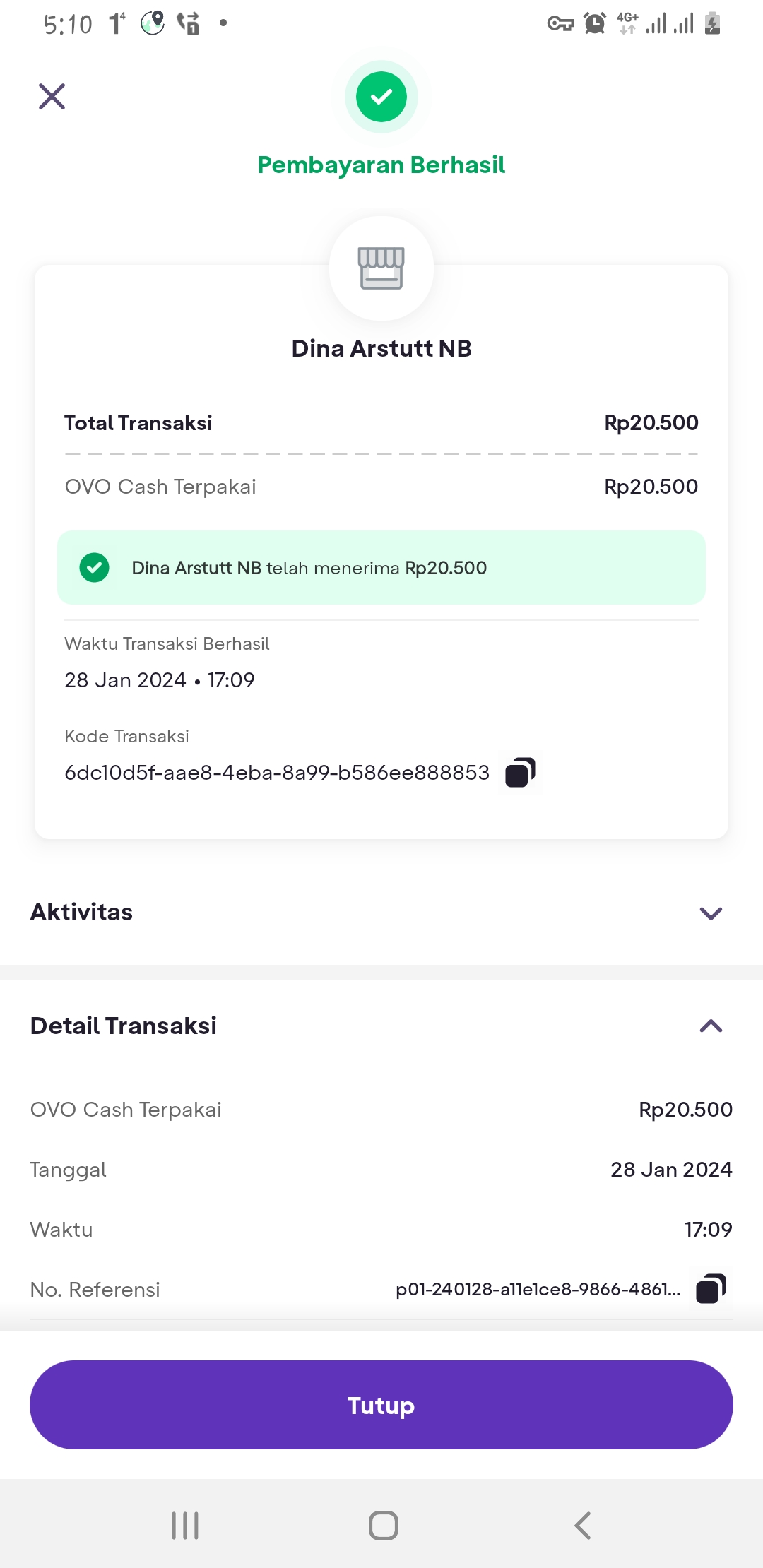Viewport: 763px width, 1568px height.
Task: Tap the Detail Transaksi section heading
Action: (124, 1026)
